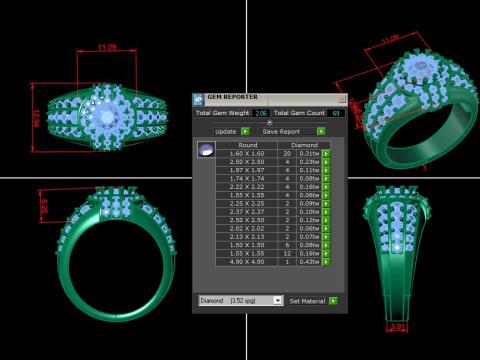Viewport: 480px width, 360px height.
Task: Click the count 12 cell
Action: 287,254
